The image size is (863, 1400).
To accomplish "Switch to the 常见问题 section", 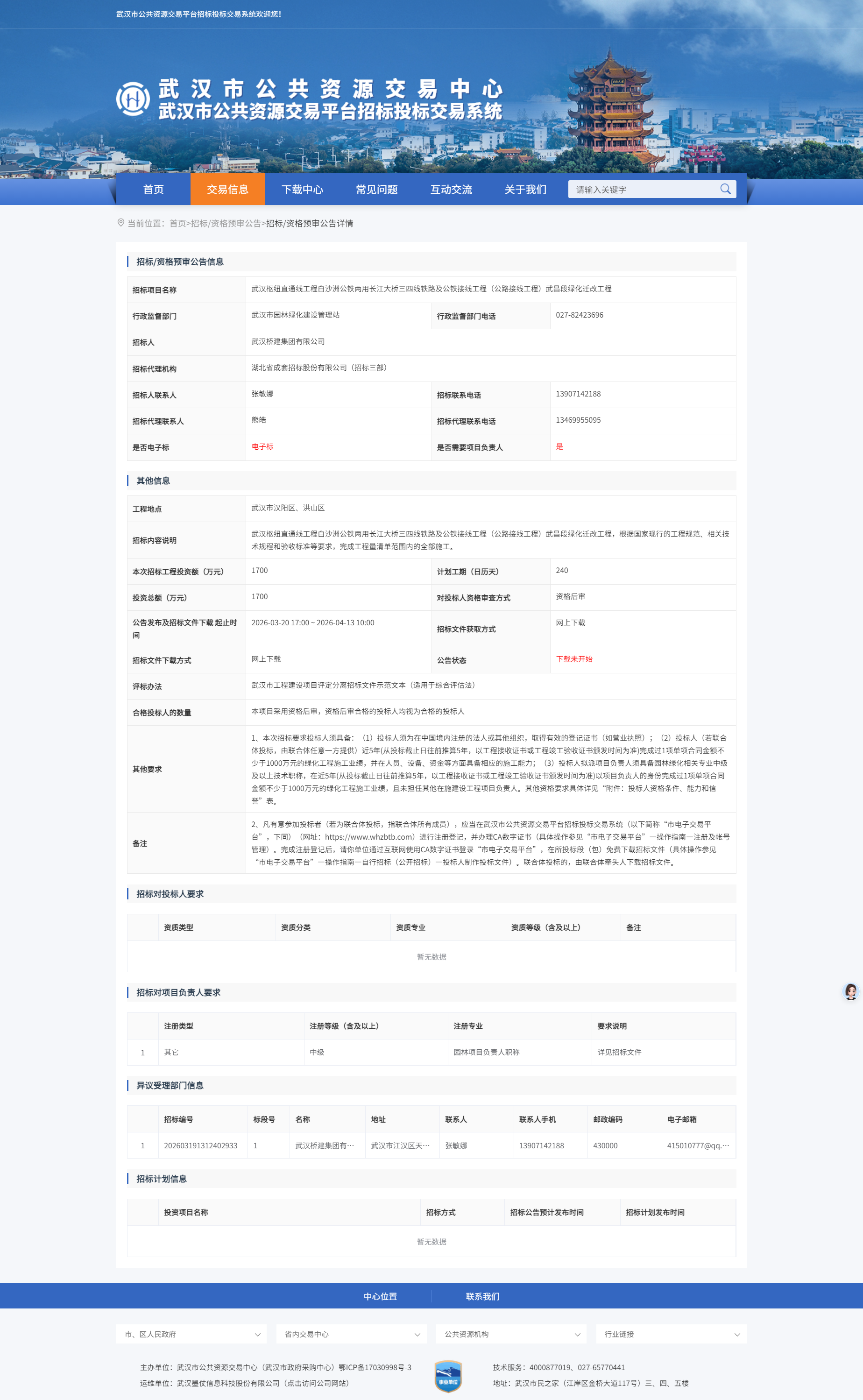I will (377, 190).
